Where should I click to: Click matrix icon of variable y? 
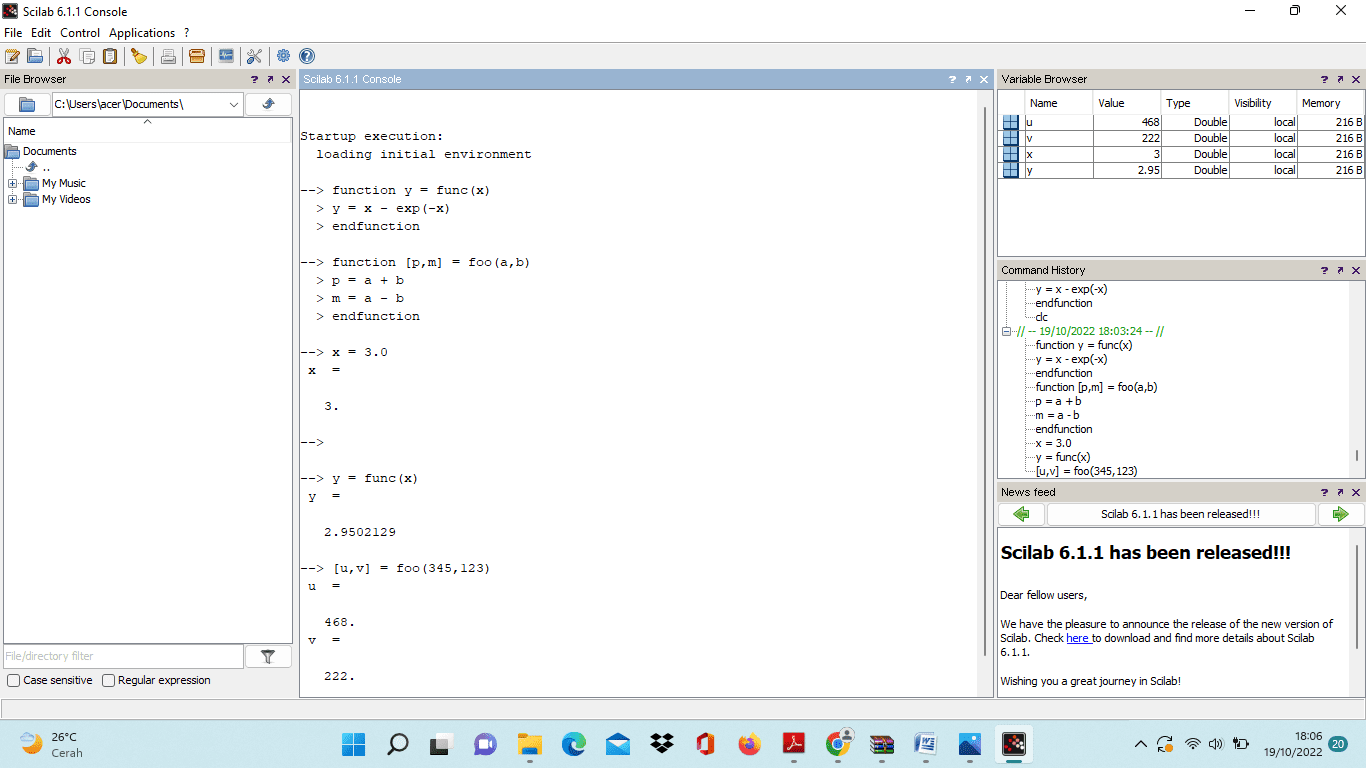[x=1010, y=170]
